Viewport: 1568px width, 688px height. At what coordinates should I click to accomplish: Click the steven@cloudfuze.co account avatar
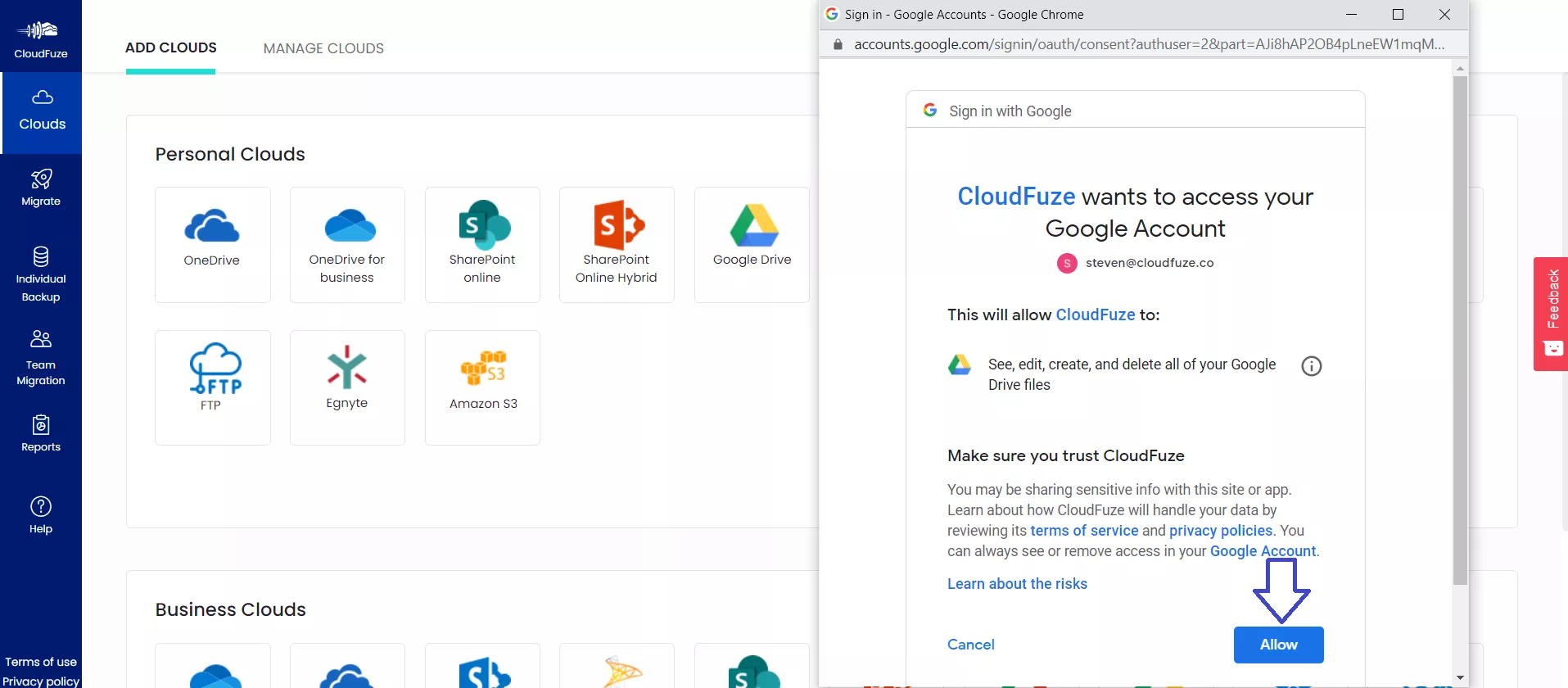click(1067, 263)
